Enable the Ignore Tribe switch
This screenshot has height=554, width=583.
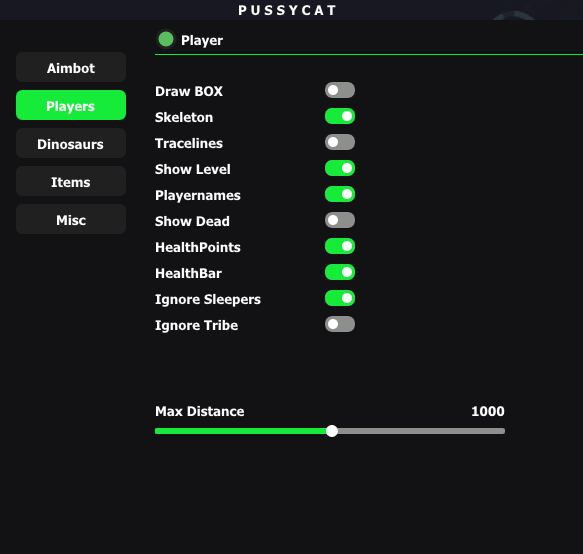[x=340, y=325]
